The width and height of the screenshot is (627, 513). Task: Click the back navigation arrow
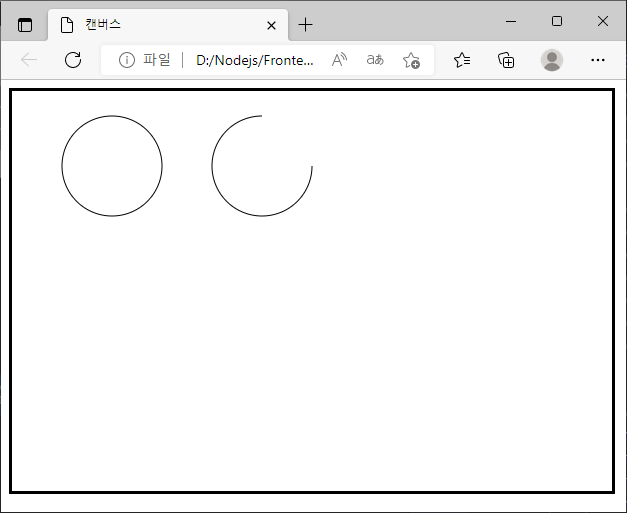click(29, 60)
